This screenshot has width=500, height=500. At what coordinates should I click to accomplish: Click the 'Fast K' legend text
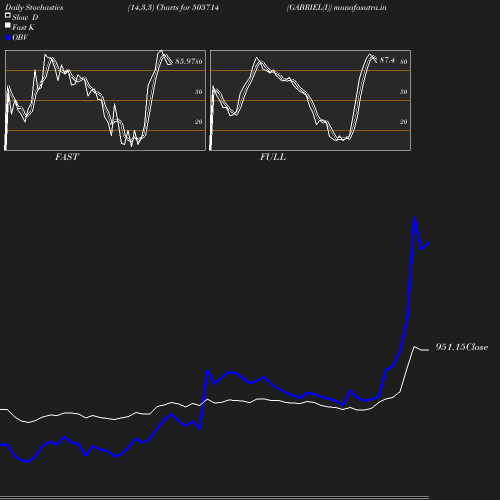23,27
